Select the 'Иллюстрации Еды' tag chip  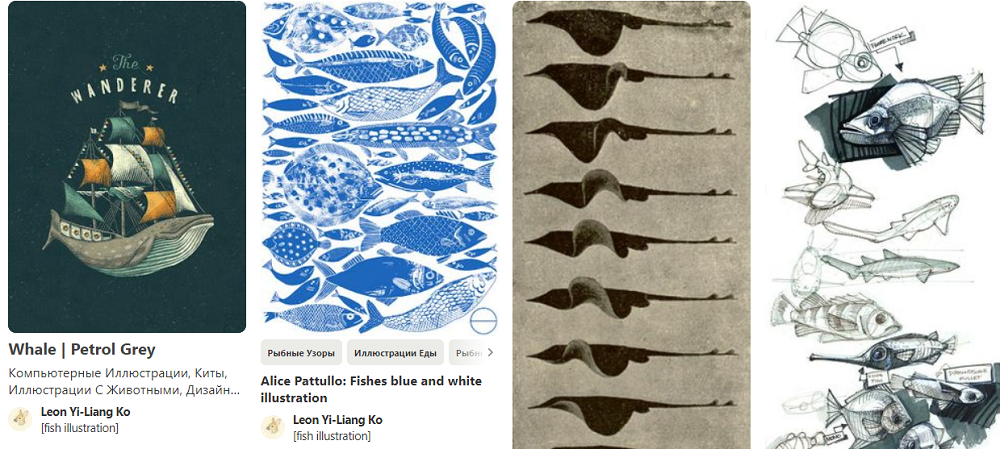[395, 353]
